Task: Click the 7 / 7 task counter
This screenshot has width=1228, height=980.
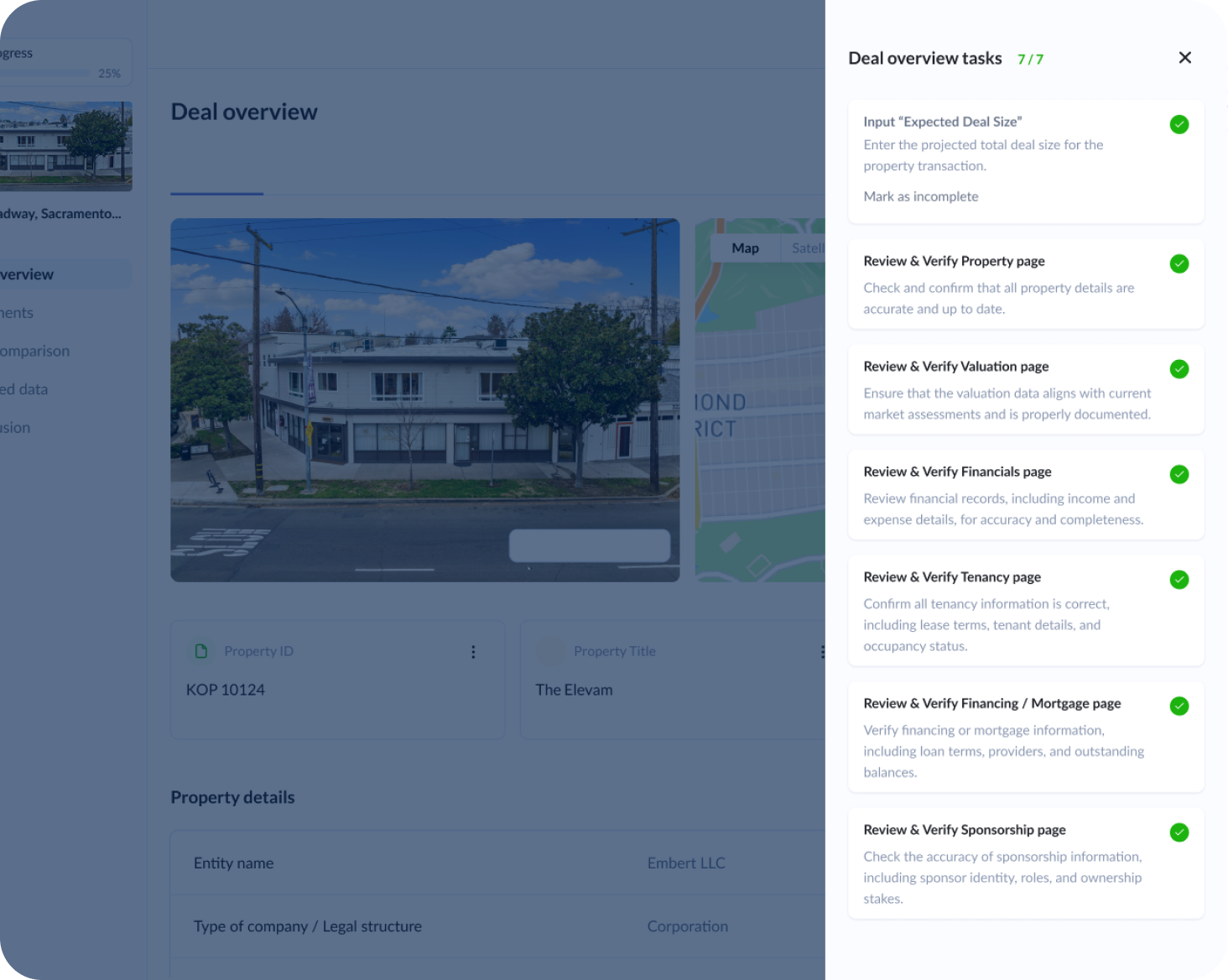Action: [1030, 60]
